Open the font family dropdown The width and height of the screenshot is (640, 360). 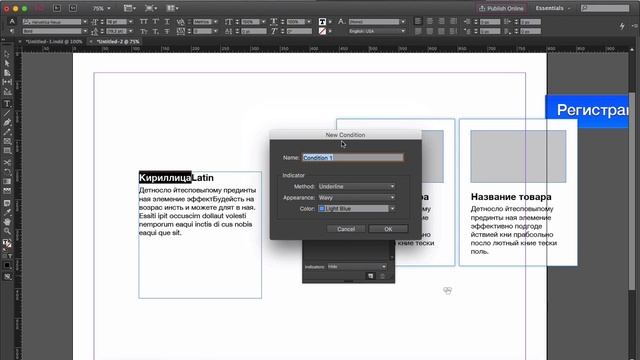pyautogui.click(x=85, y=22)
